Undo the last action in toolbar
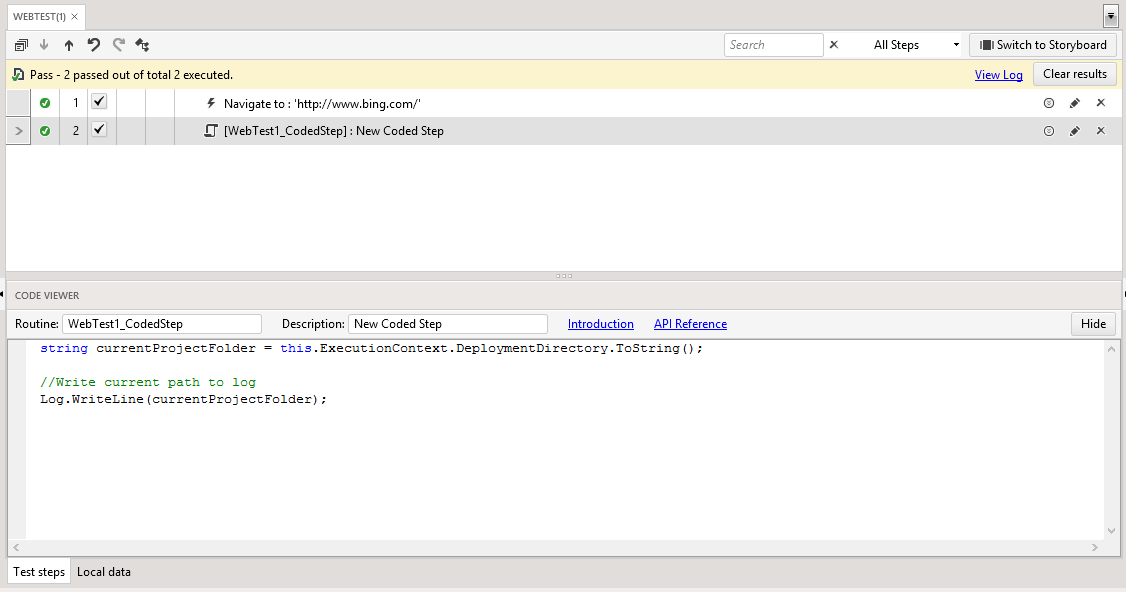Viewport: 1126px width, 592px height. [x=93, y=45]
